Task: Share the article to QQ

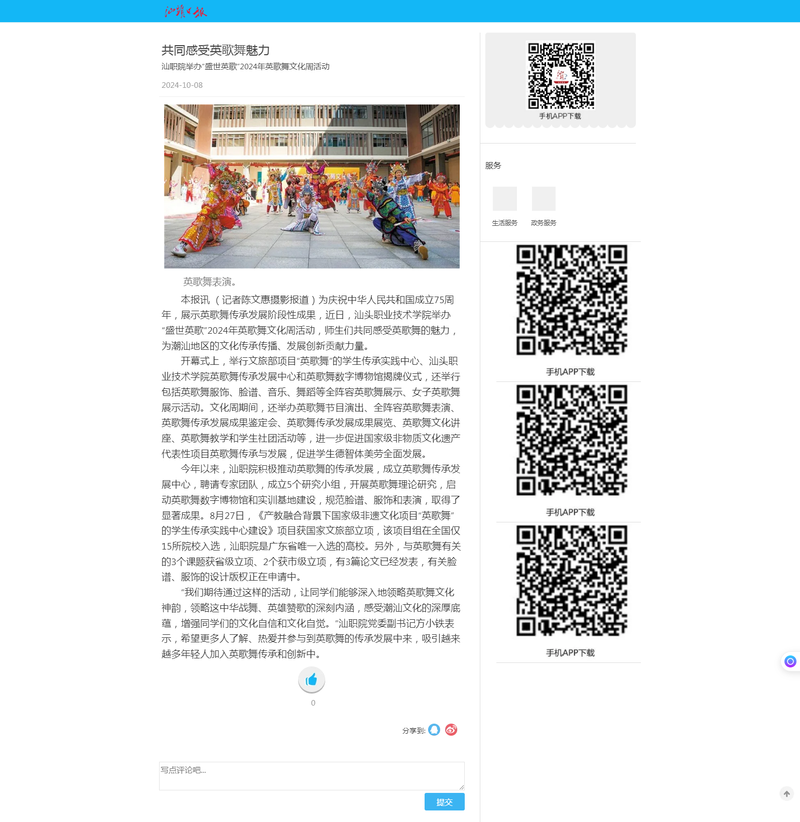Action: pyautogui.click(x=434, y=730)
